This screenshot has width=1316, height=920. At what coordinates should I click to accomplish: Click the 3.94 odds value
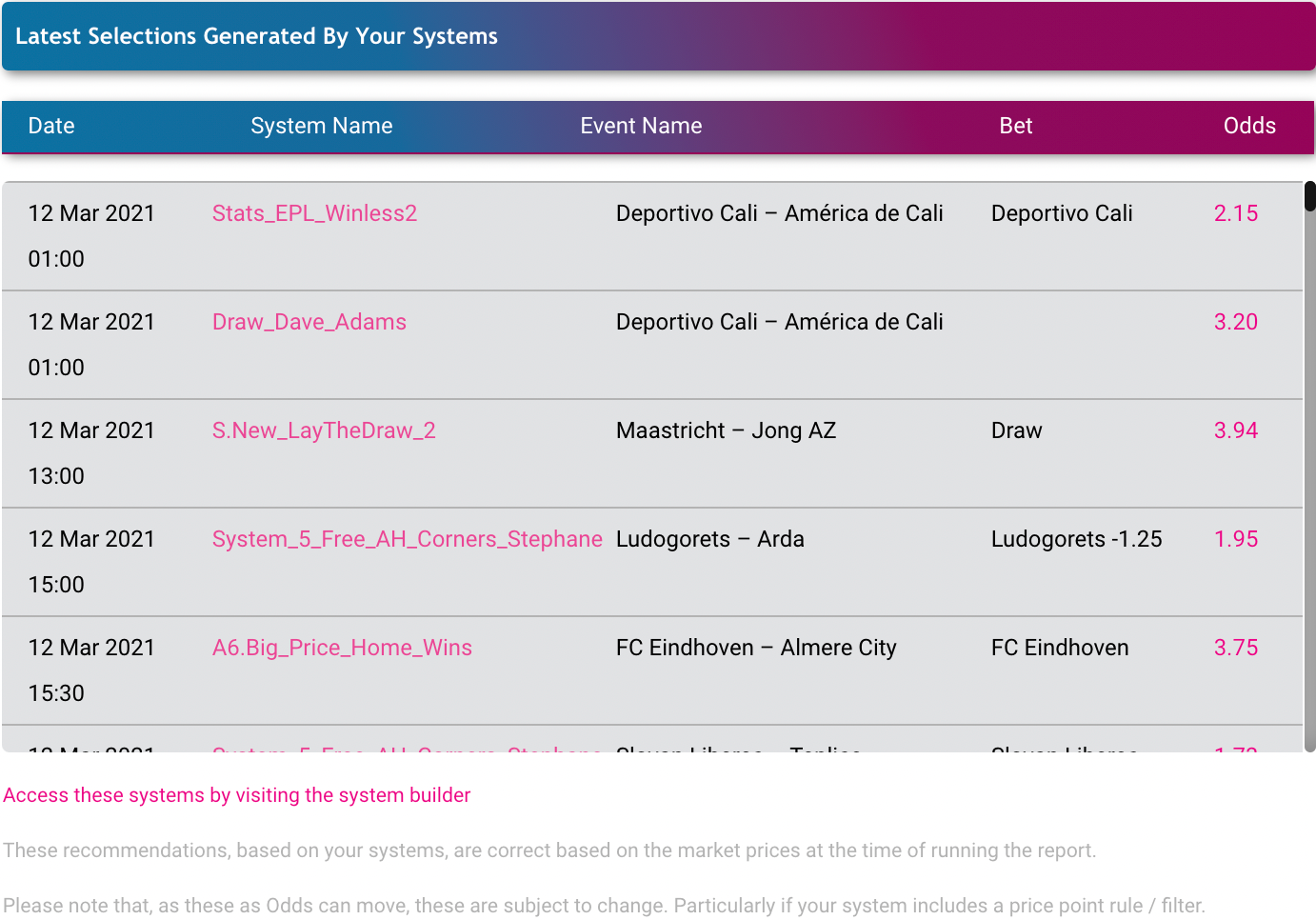pyautogui.click(x=1236, y=430)
